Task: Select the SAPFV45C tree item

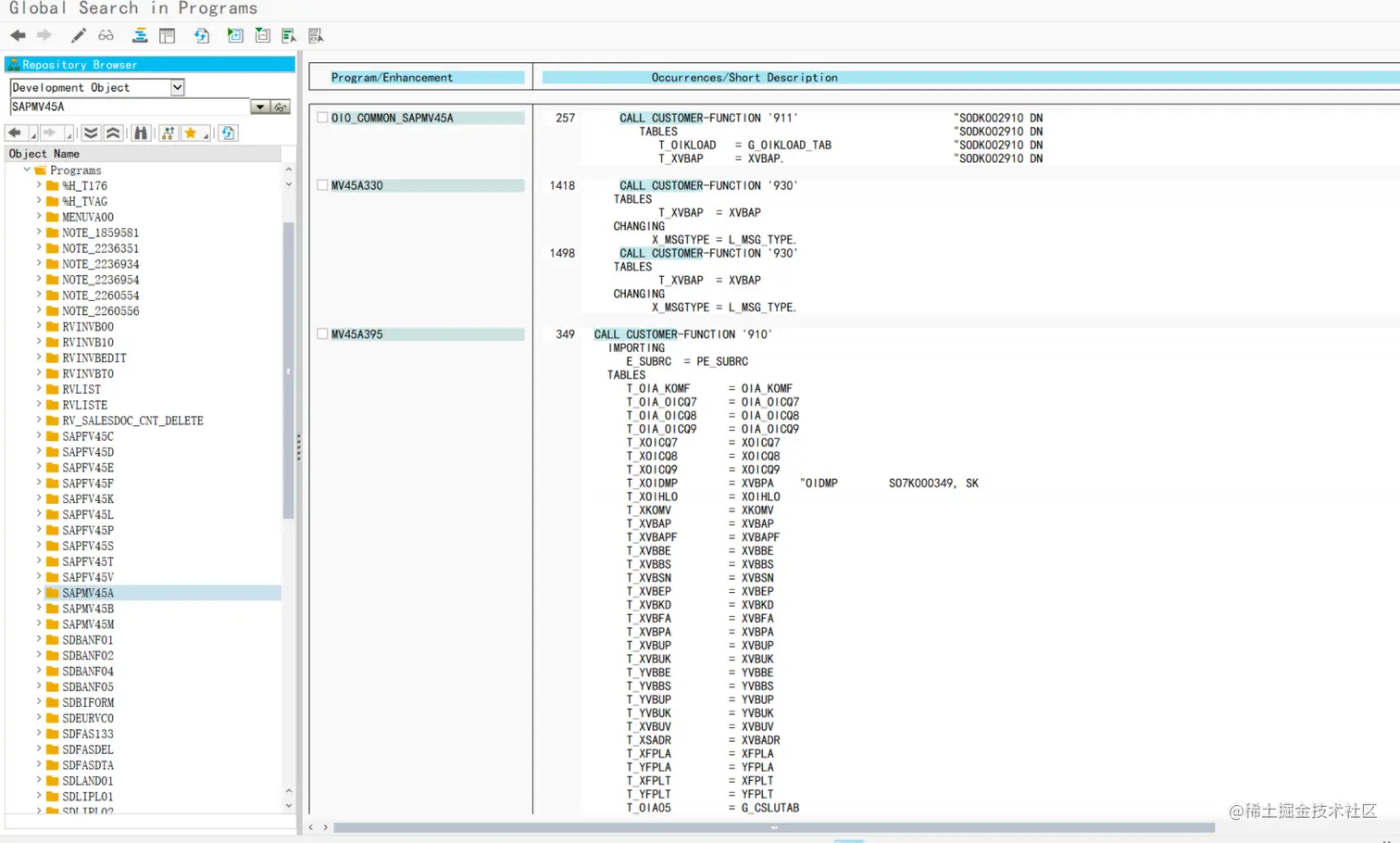Action: click(88, 436)
